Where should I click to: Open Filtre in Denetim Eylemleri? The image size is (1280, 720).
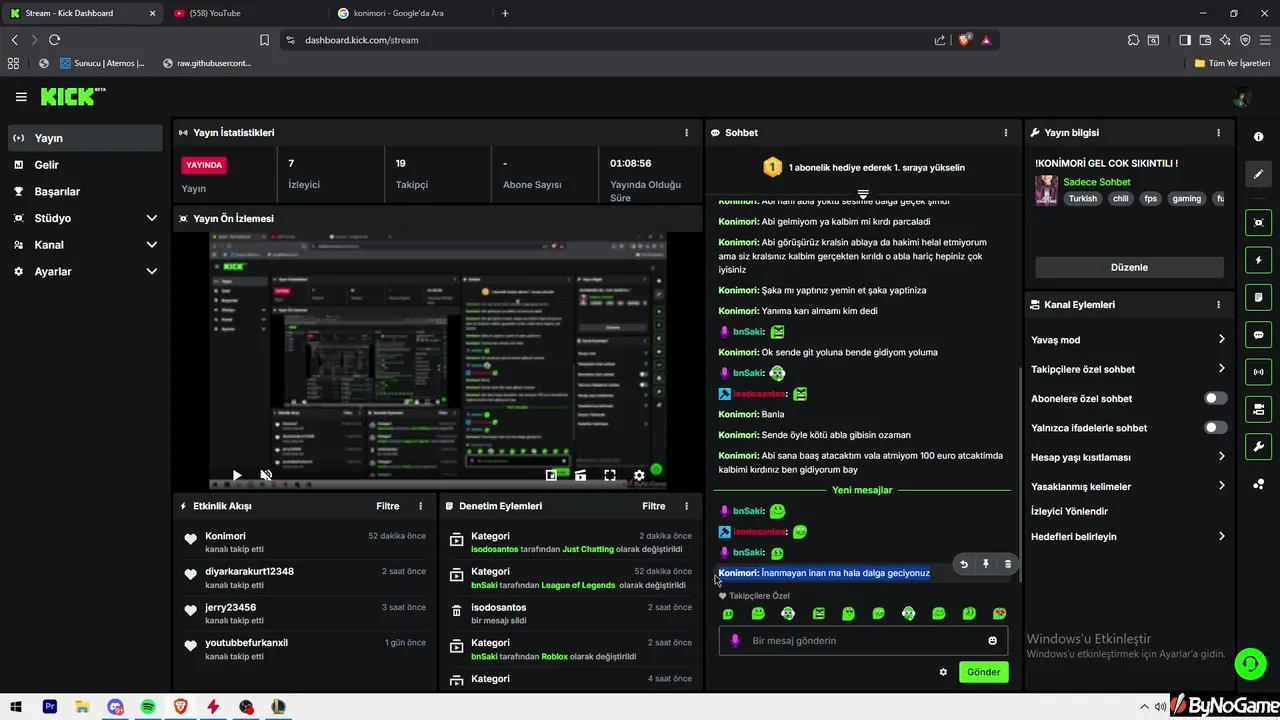[x=654, y=506]
